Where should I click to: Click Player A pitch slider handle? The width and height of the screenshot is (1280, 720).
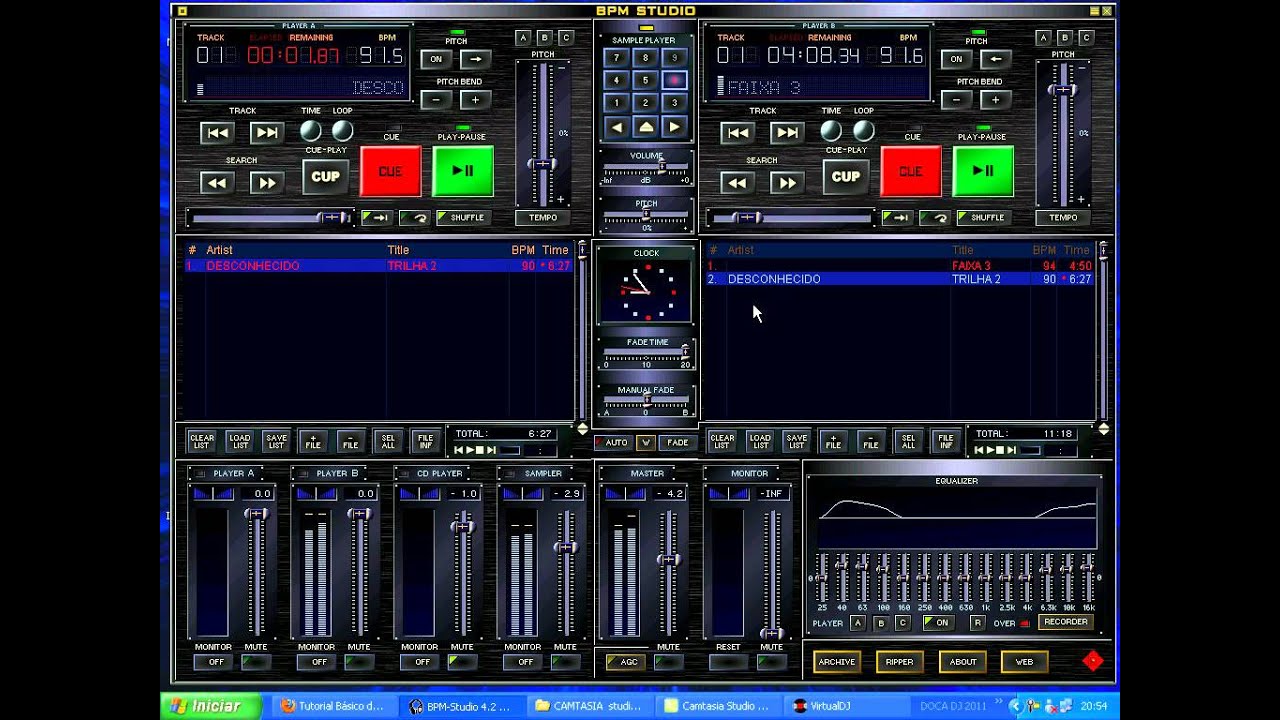pos(543,164)
